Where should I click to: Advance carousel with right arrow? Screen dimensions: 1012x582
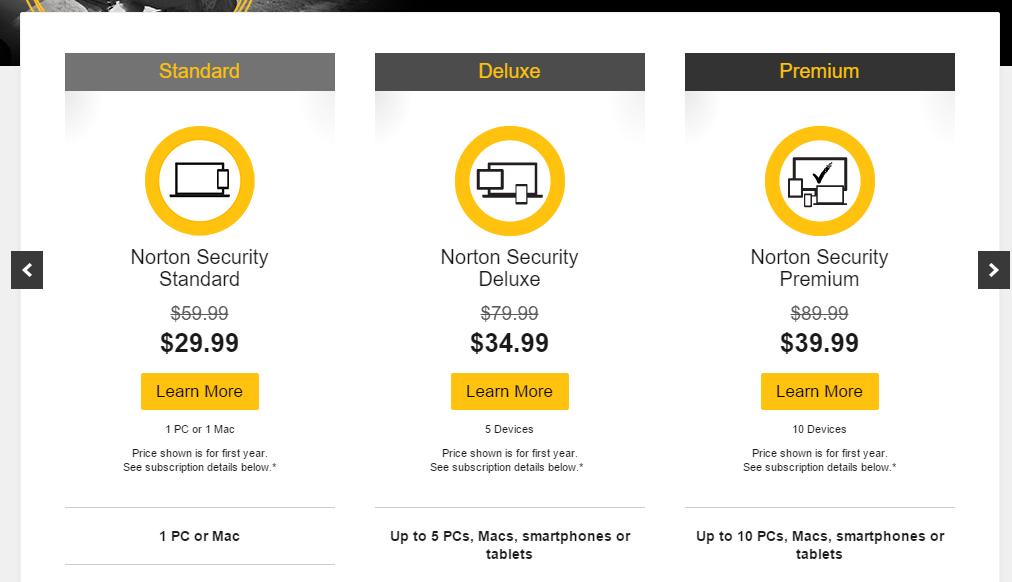pyautogui.click(x=993, y=270)
